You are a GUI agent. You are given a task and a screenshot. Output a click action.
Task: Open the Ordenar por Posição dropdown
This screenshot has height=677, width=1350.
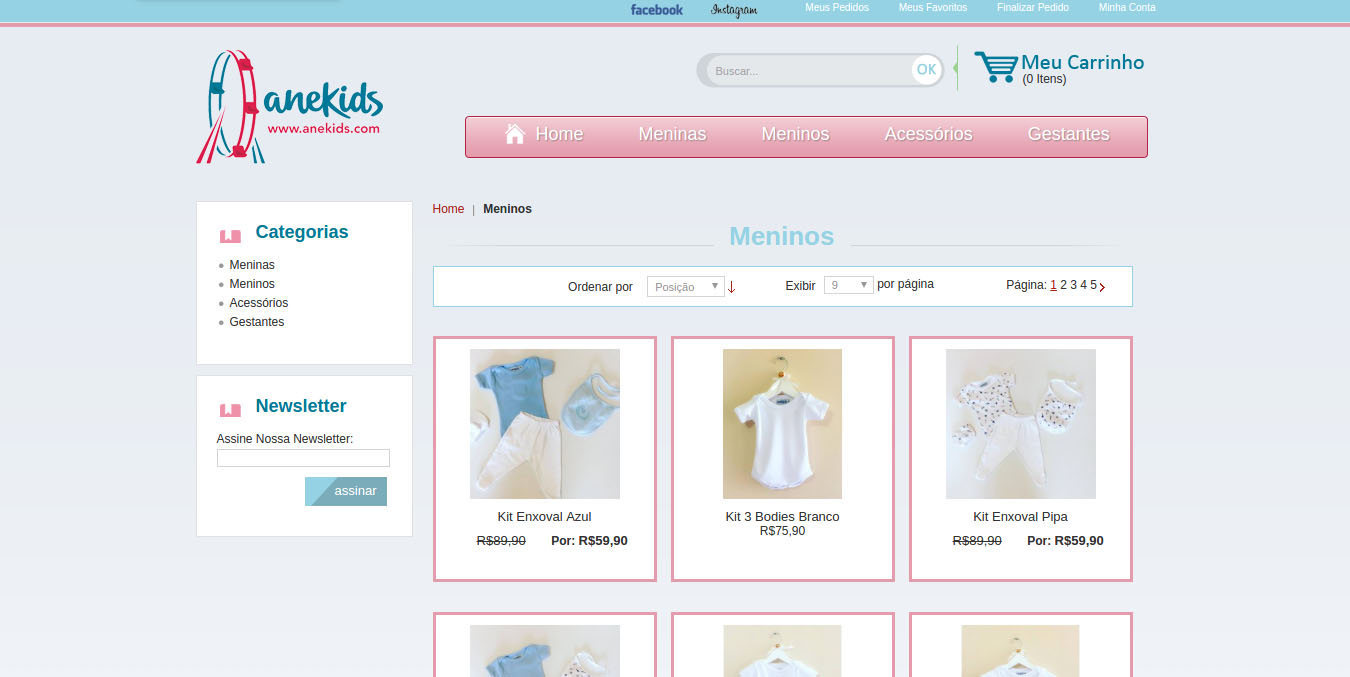coord(685,286)
